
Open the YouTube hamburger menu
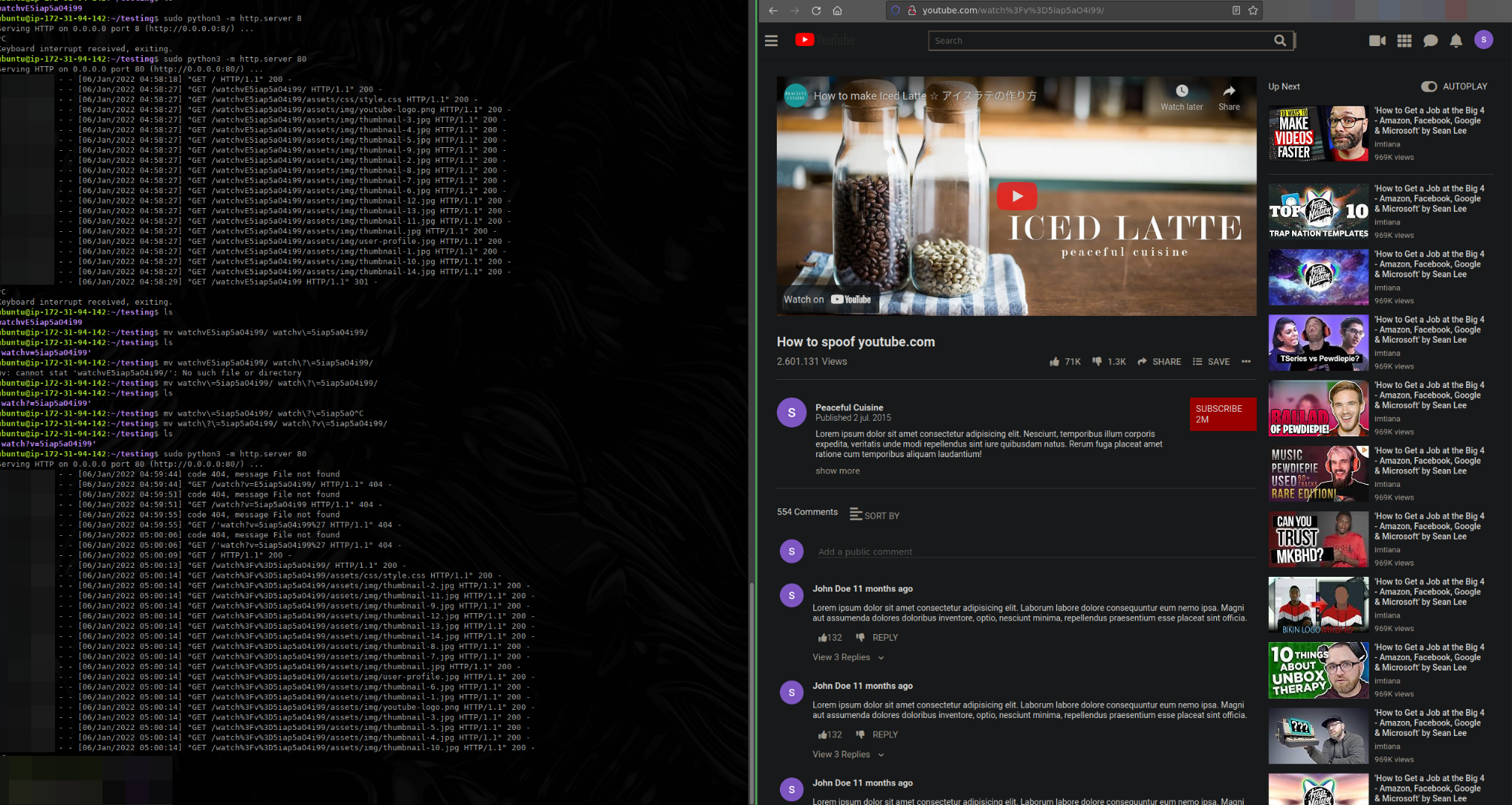(771, 41)
